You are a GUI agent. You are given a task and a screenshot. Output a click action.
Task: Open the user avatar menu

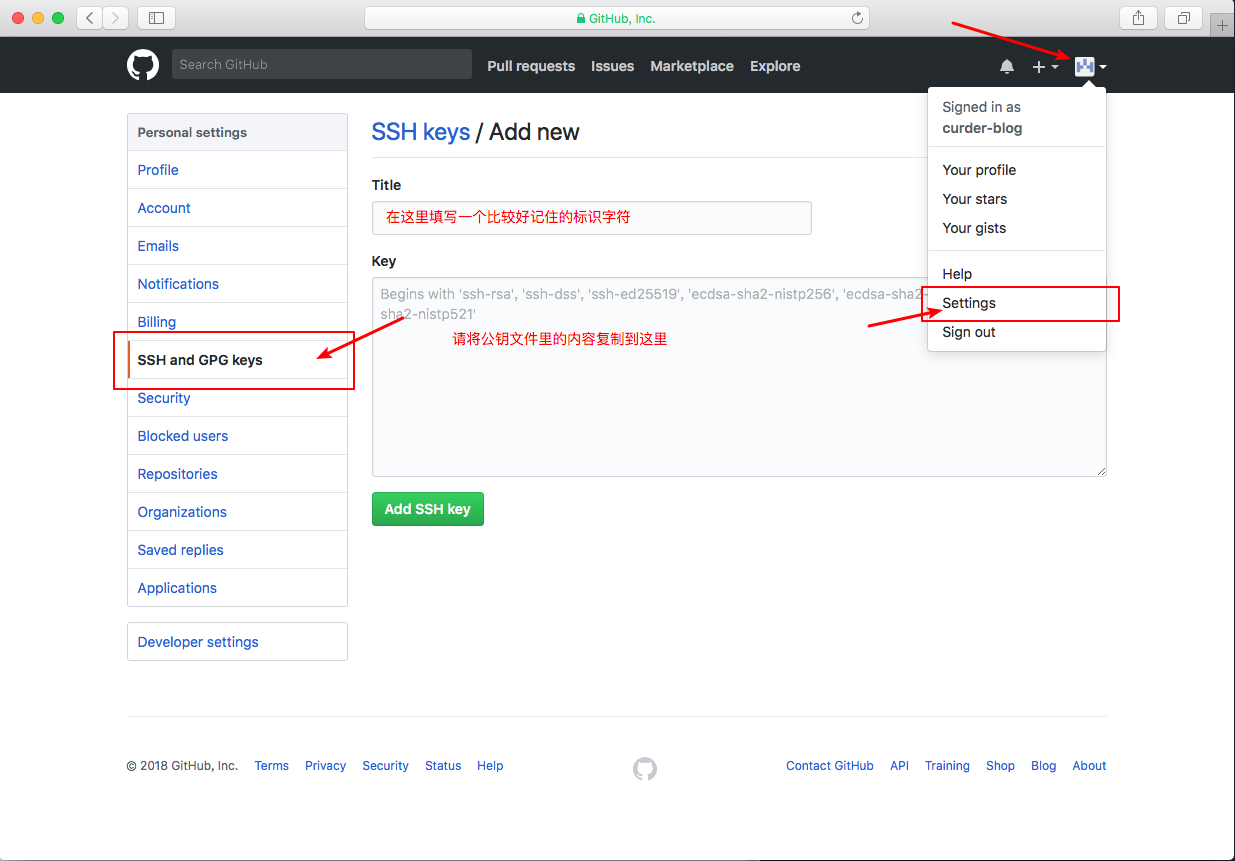[1090, 66]
